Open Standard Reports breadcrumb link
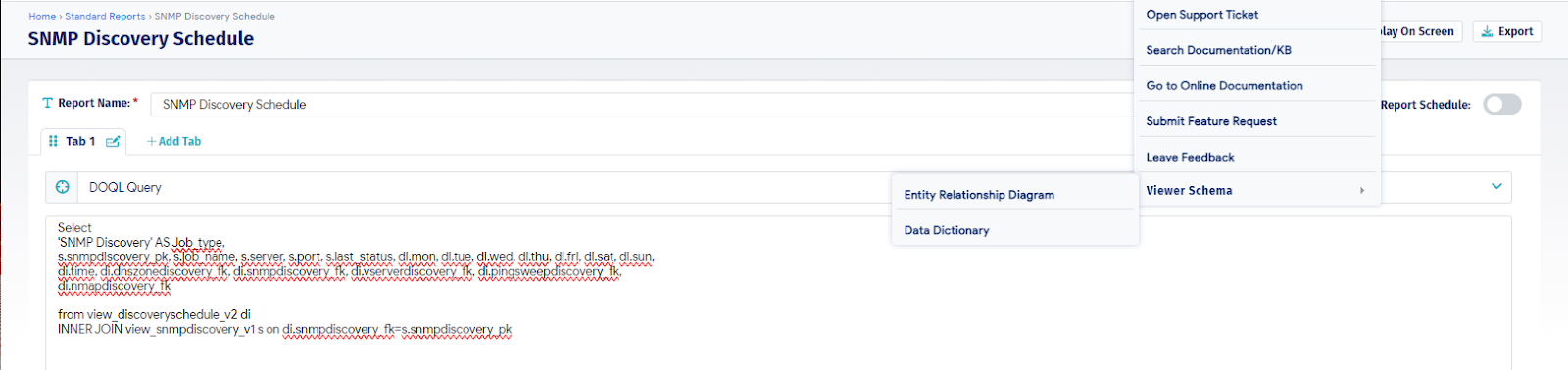The height and width of the screenshot is (370, 1568). coord(105,17)
